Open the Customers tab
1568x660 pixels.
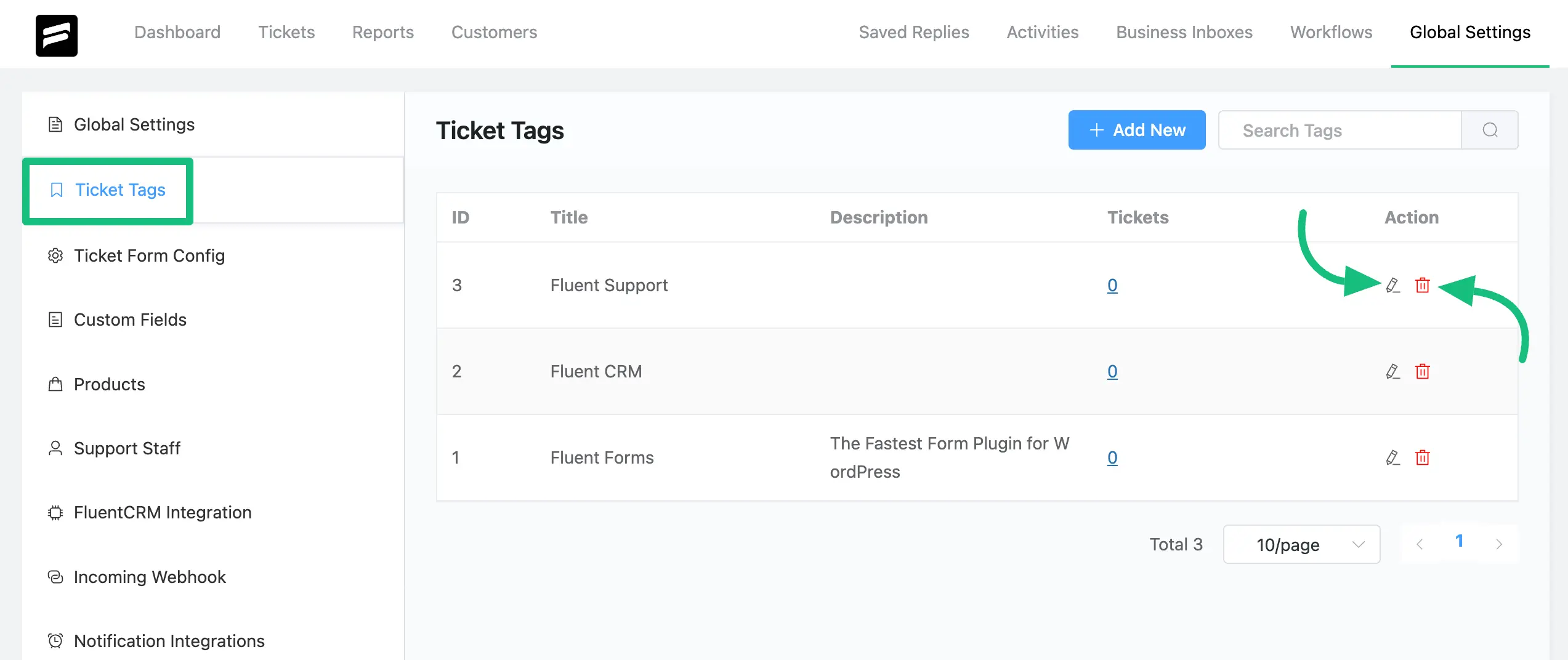click(x=494, y=32)
